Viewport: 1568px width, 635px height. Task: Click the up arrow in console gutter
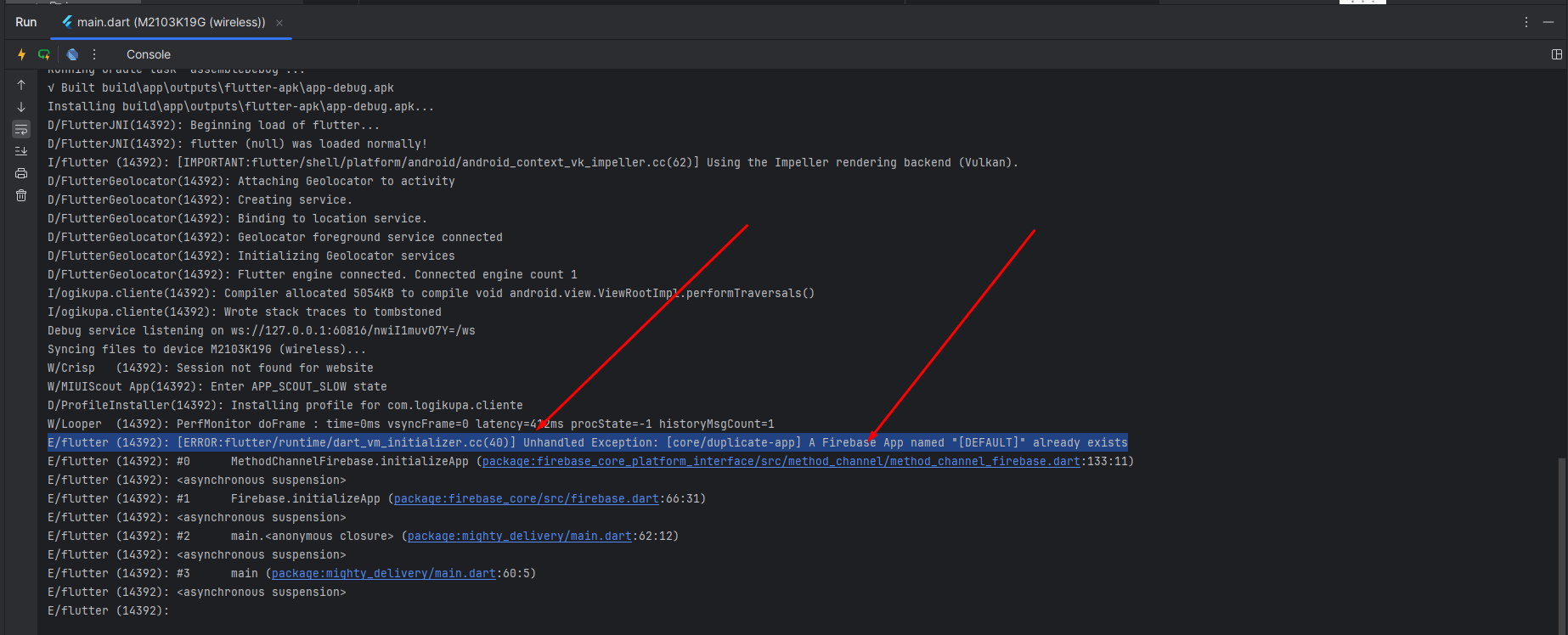pos(21,85)
